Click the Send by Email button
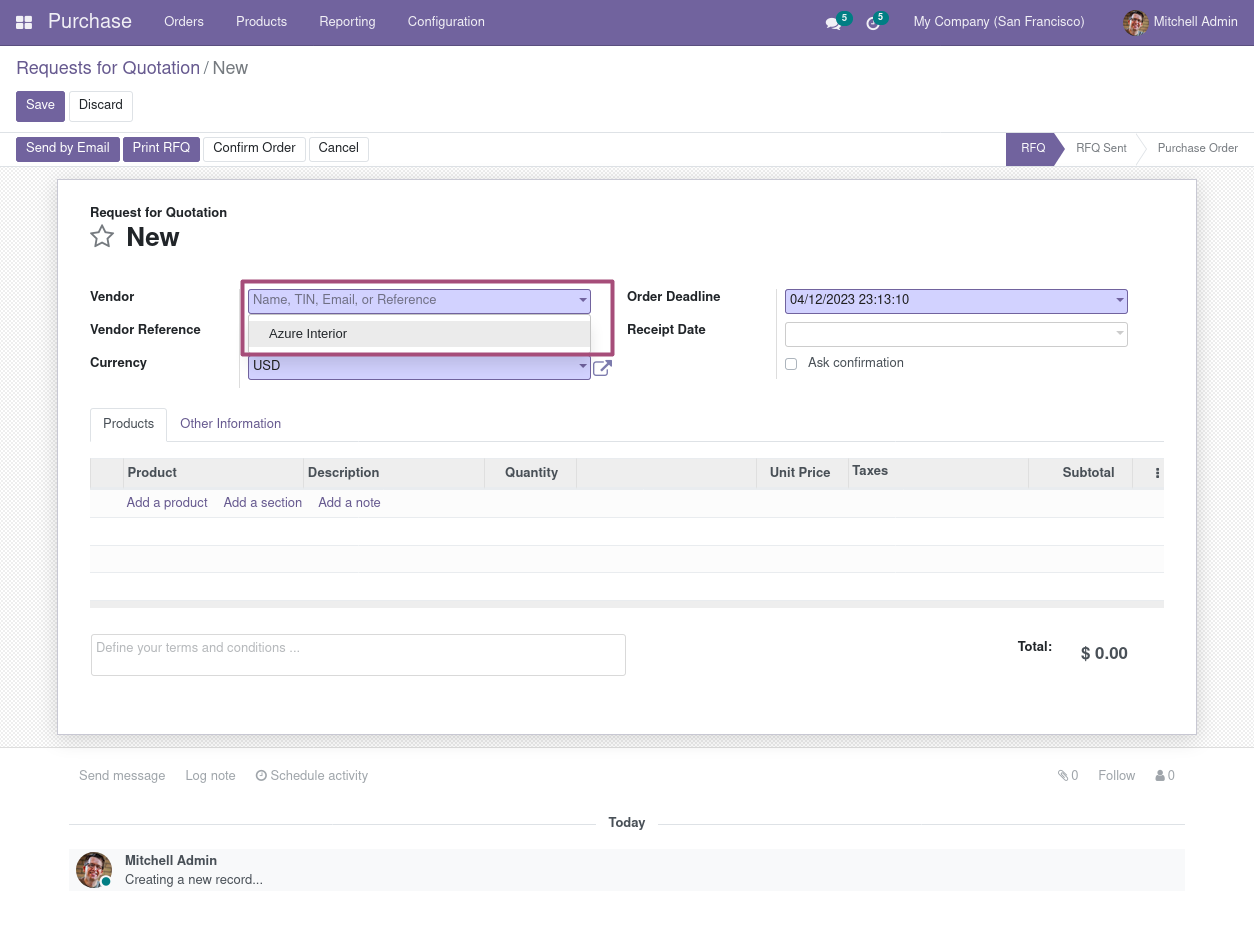This screenshot has height=935, width=1254. (x=68, y=149)
